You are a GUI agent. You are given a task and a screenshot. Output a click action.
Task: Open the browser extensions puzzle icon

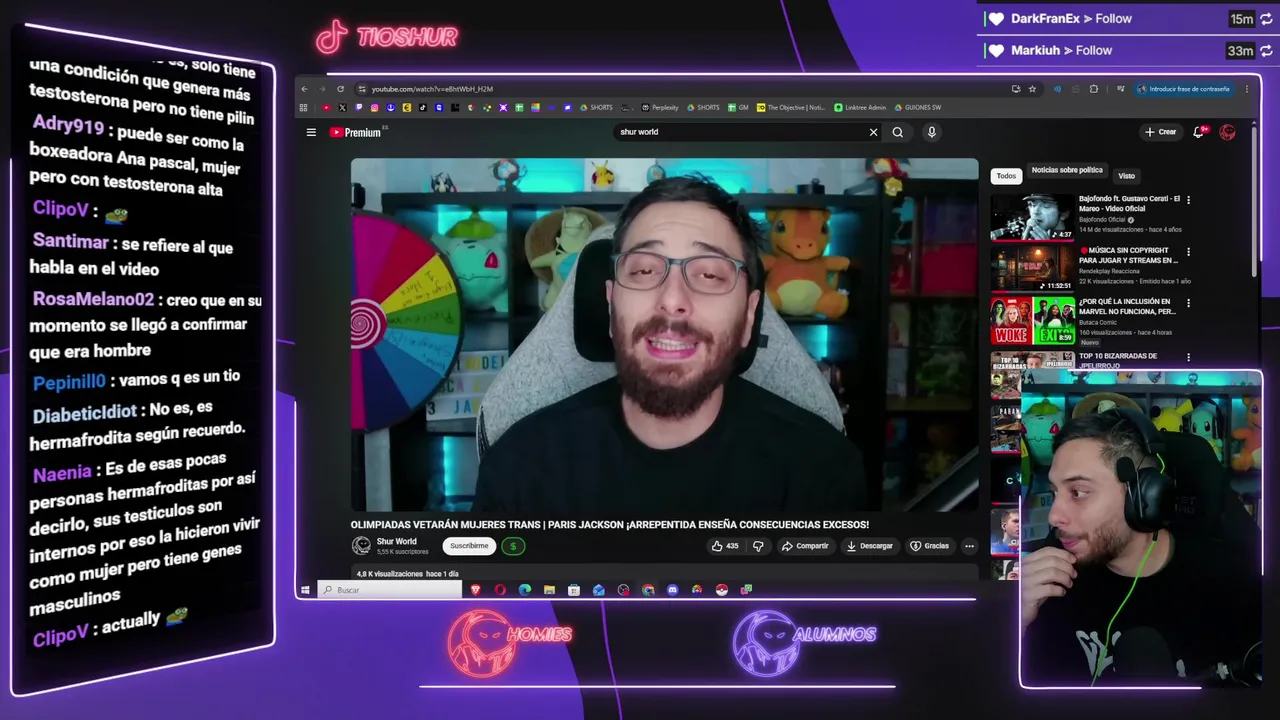(x=1094, y=89)
